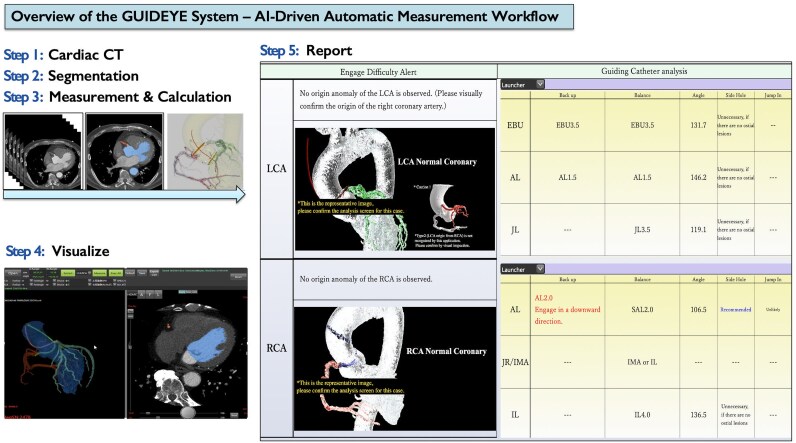796x443 pixels.
Task: Click the blue Recommended link in the RCA table
Action: click(736, 310)
